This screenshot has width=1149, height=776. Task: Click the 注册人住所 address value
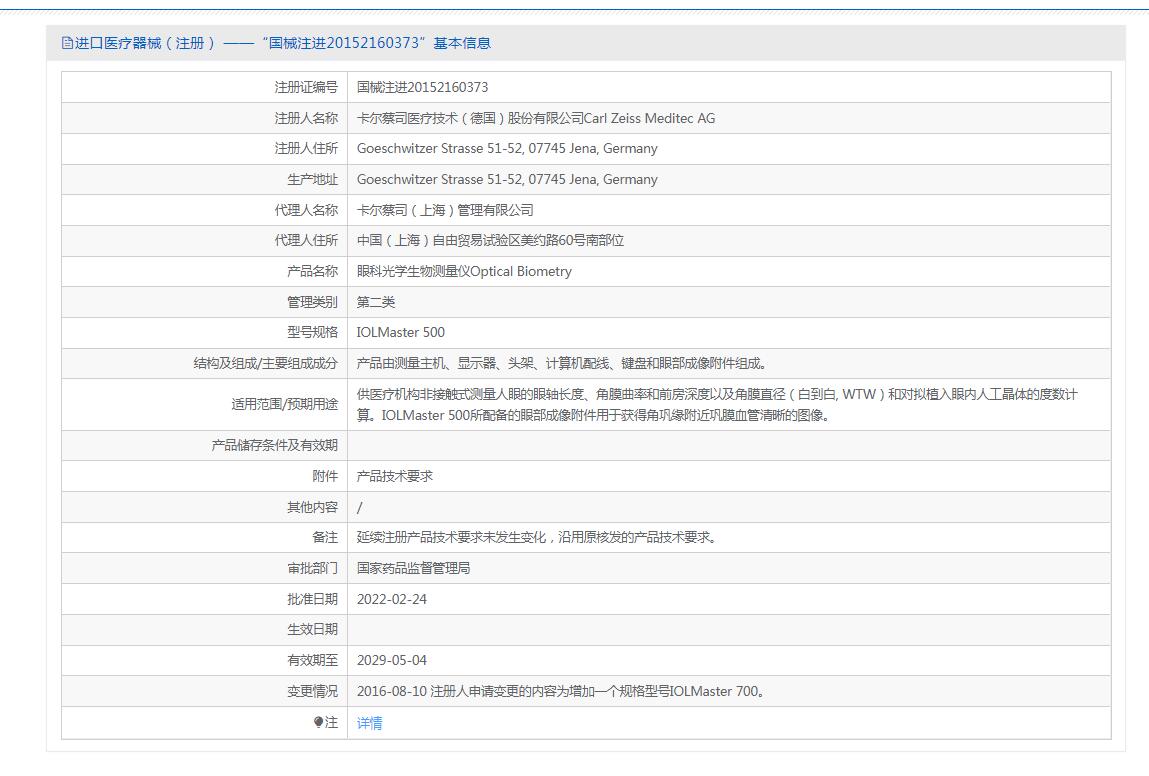pos(507,148)
